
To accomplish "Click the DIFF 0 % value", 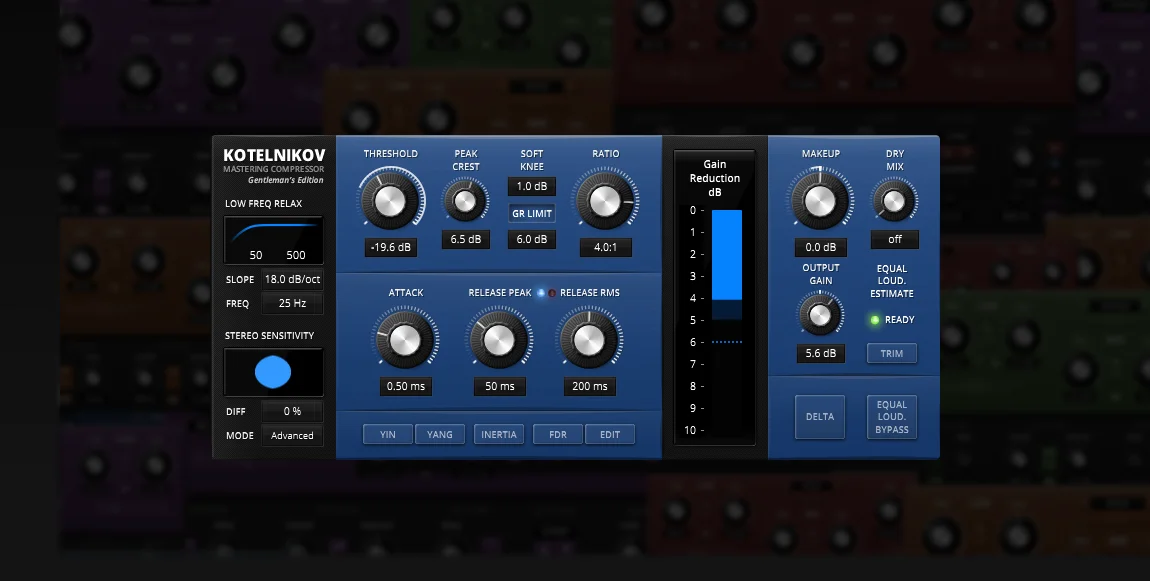I will [x=292, y=411].
